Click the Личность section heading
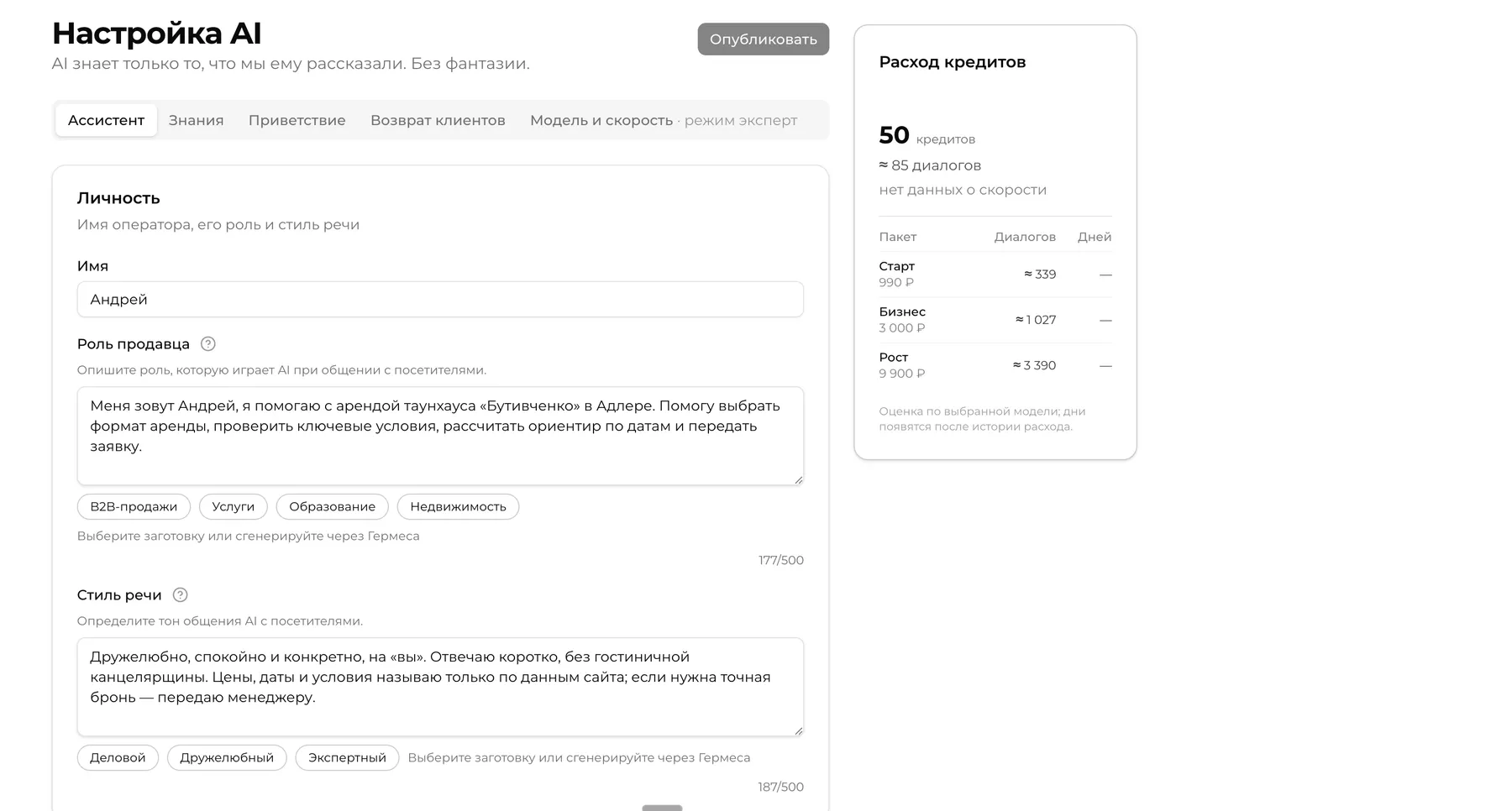Screen dimensions: 1512x811 [118, 198]
